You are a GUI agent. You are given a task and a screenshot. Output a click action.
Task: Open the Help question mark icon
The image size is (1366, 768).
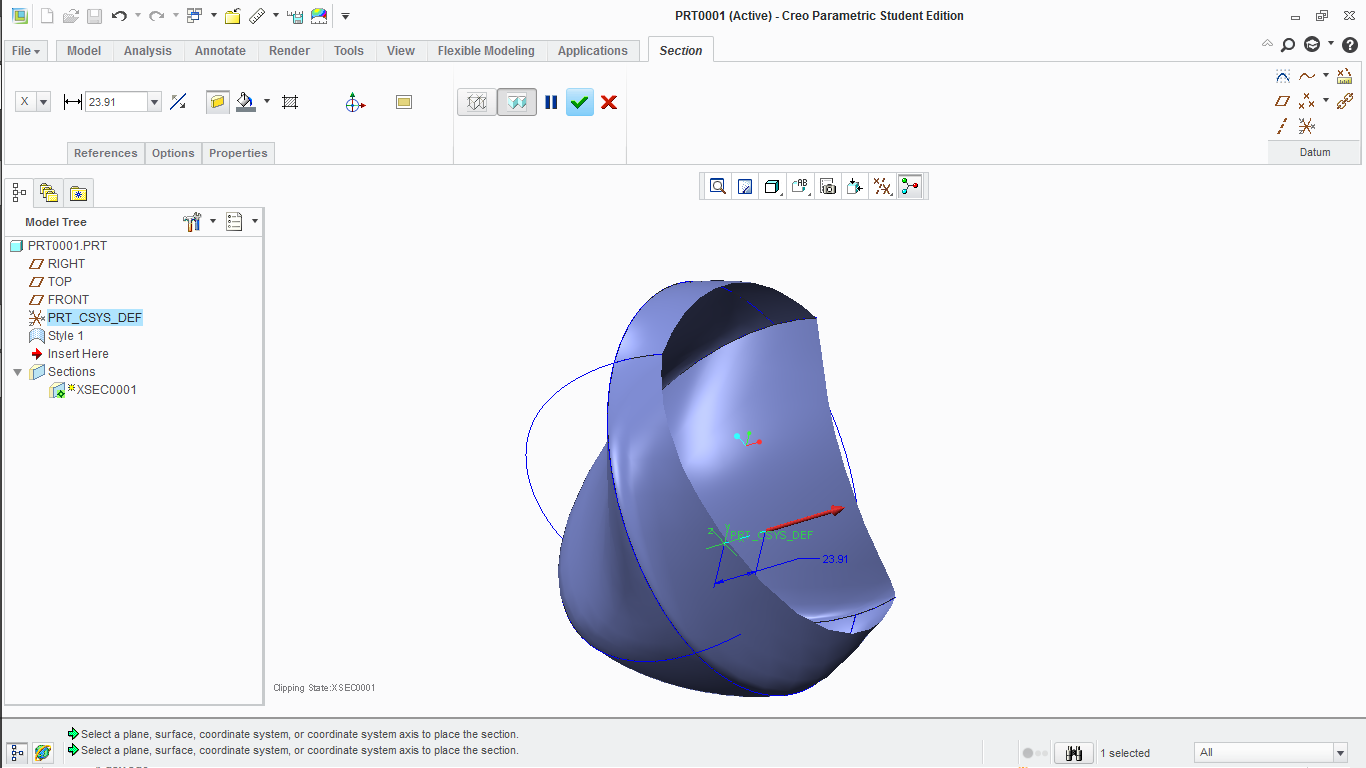(x=1349, y=45)
